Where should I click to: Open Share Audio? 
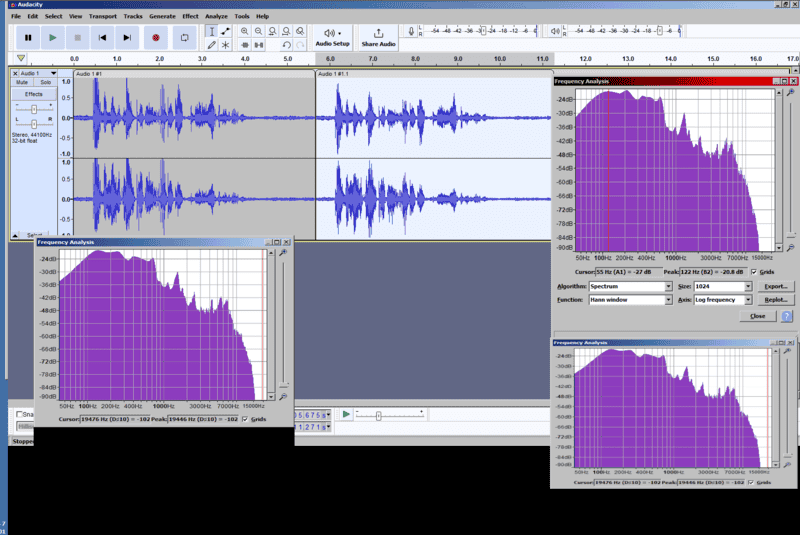pos(378,37)
